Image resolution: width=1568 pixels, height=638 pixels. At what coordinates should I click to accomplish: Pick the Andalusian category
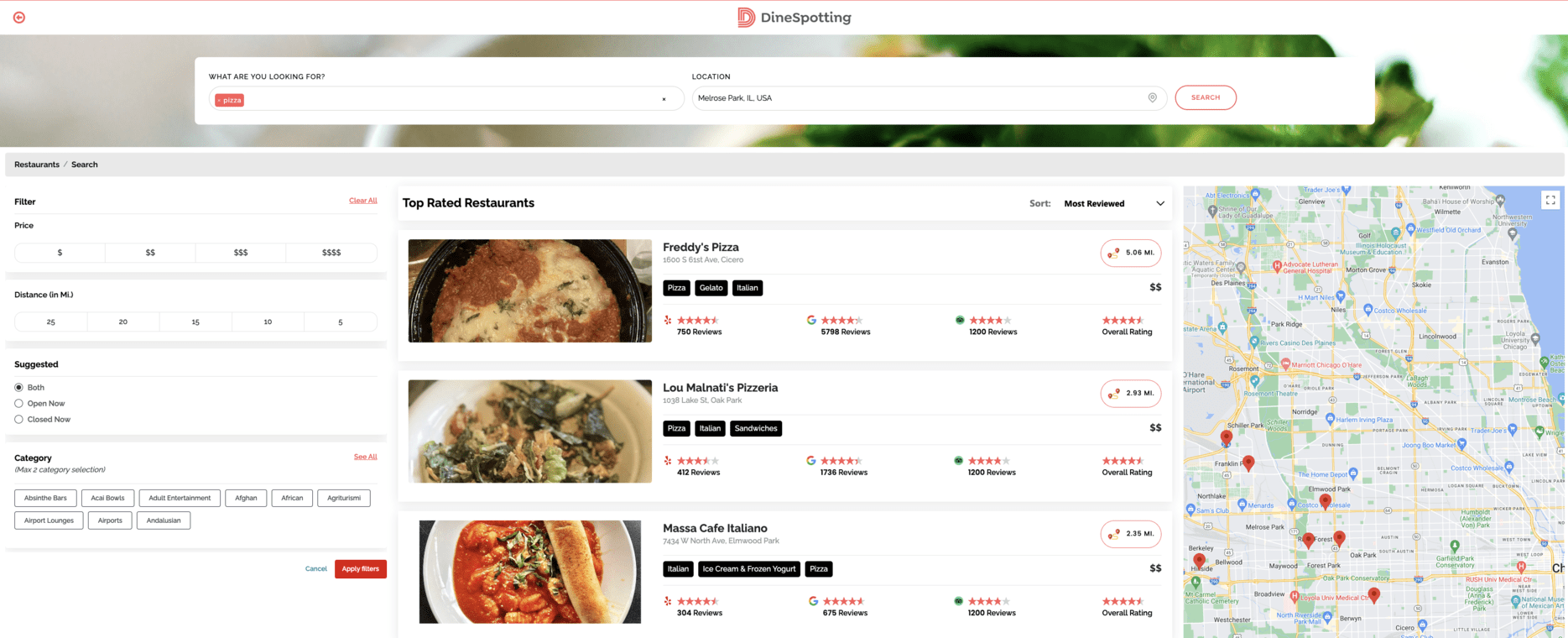pos(164,521)
